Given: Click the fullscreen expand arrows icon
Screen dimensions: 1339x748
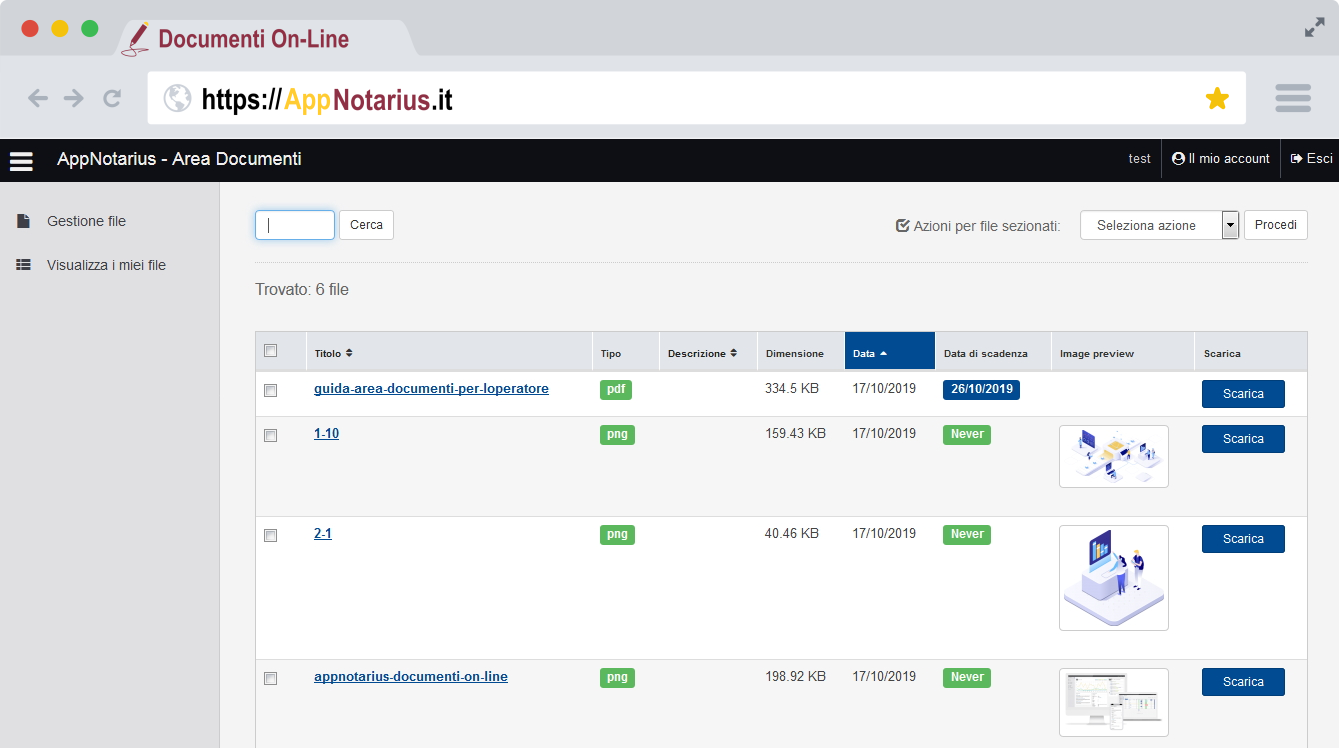Looking at the screenshot, I should 1314,28.
